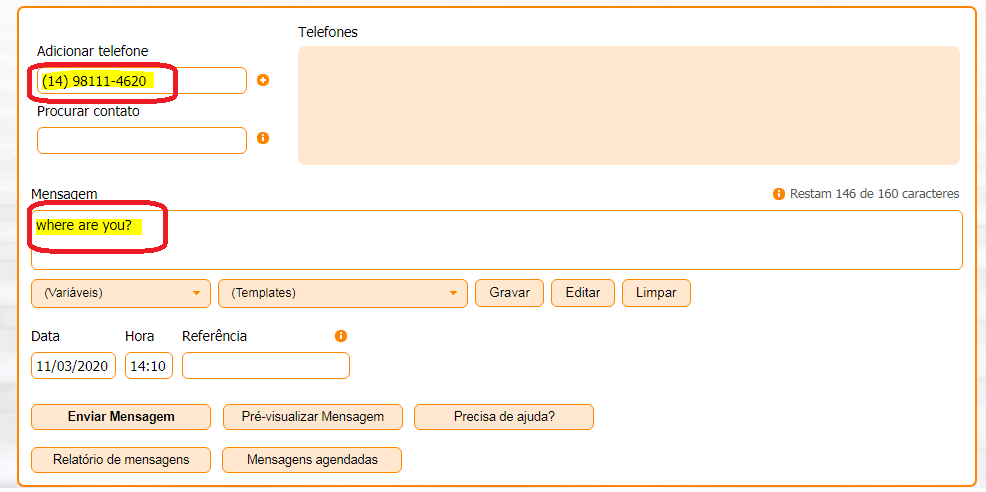986x492 pixels.
Task: Select the Data field showing 11/03/2020
Action: coord(74,366)
